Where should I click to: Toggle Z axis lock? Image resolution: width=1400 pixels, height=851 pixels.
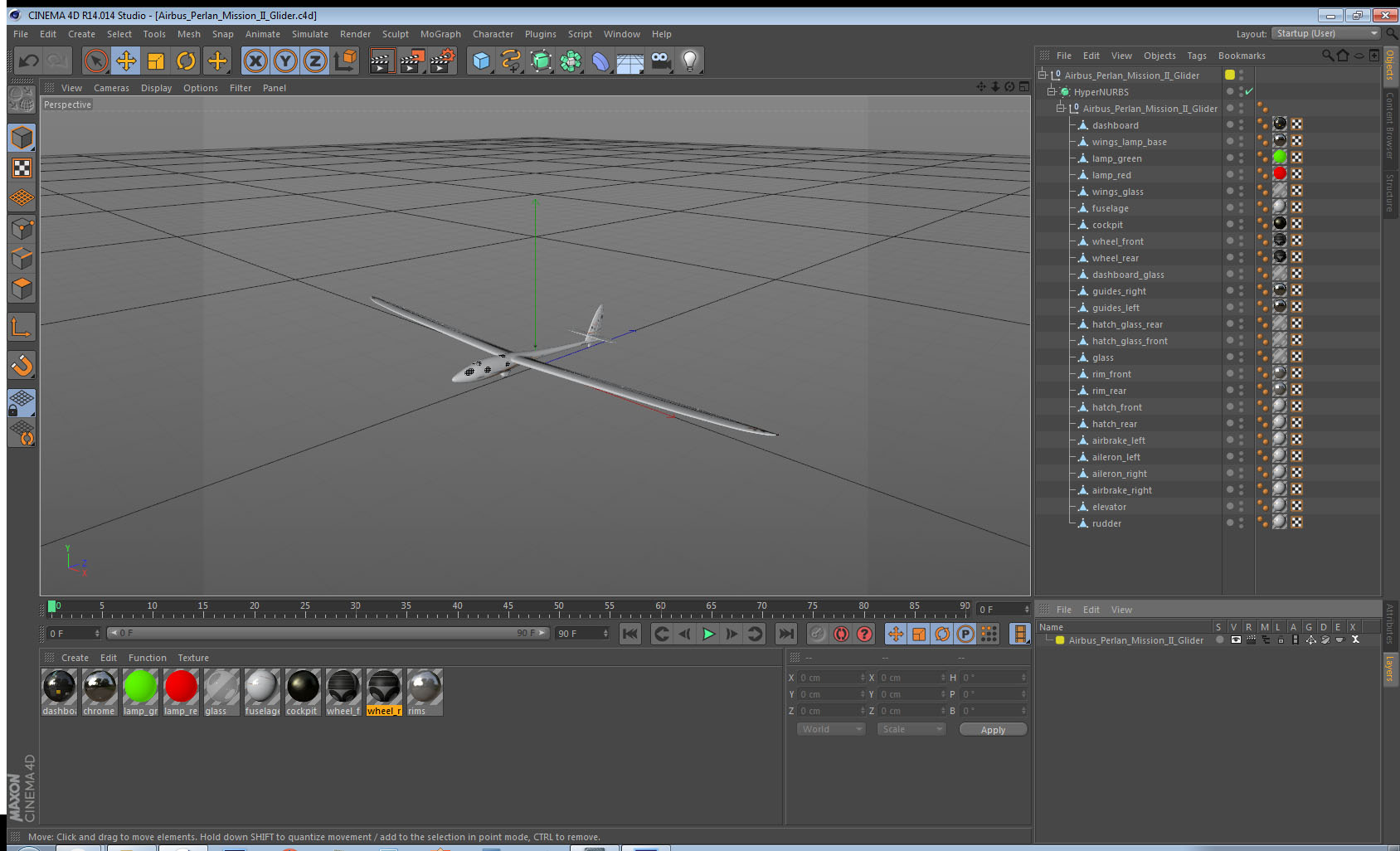click(315, 61)
